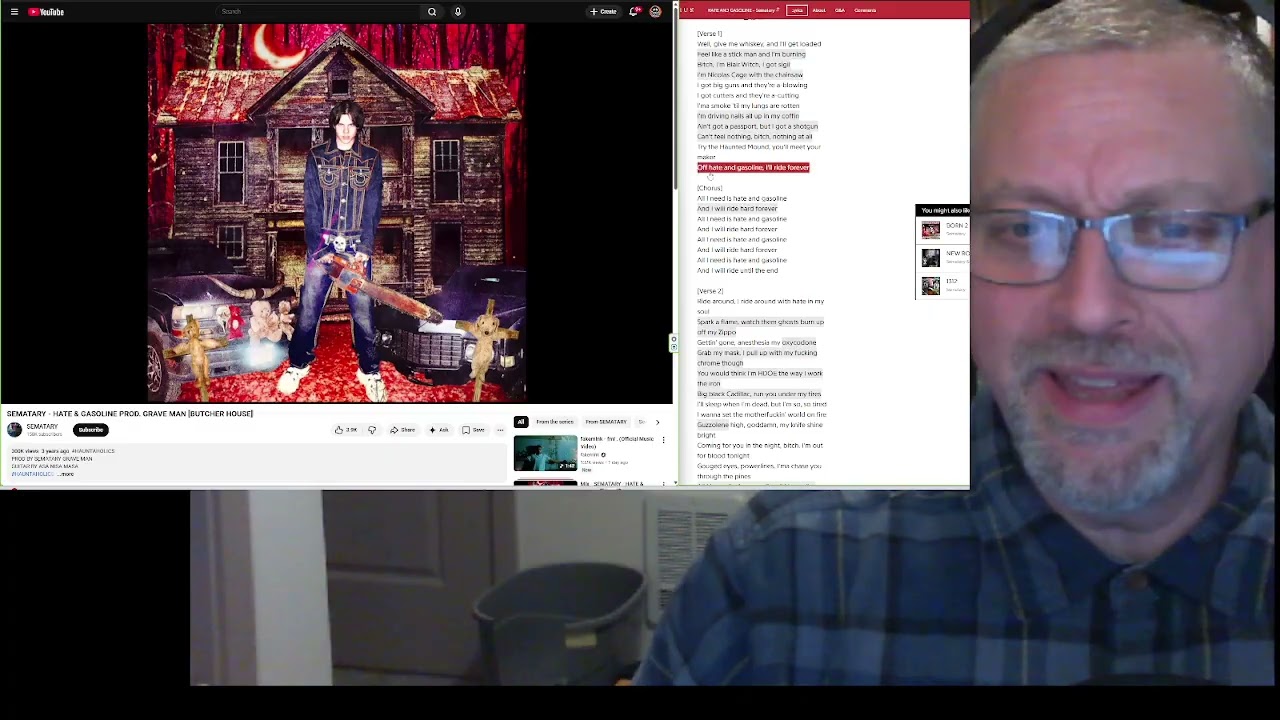
Task: Go to the YouTube home logo
Action: click(x=46, y=12)
